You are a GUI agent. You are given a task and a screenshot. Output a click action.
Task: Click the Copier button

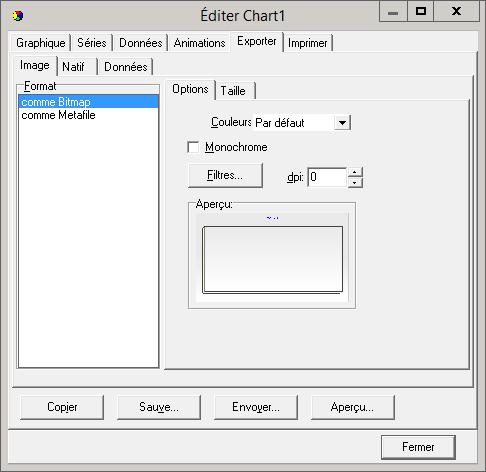pyautogui.click(x=62, y=407)
